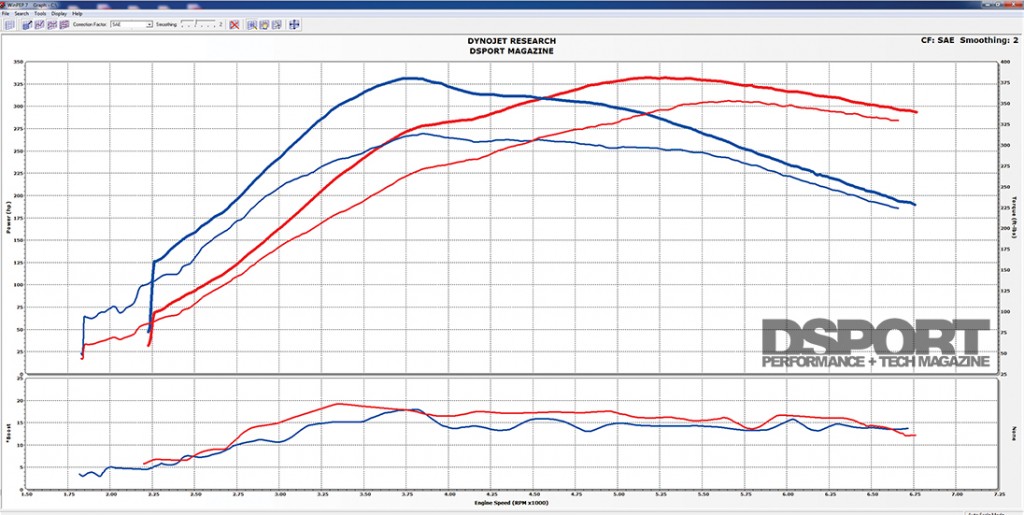Screen dimensions: 1024x515
Task: Click the WinPEP 7 window title bar
Action: (512, 4)
